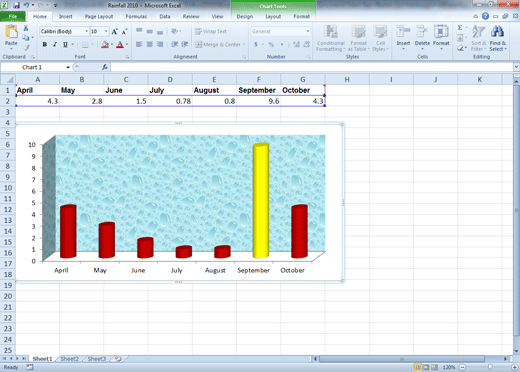Open the General number format dropdown

pyautogui.click(x=307, y=31)
